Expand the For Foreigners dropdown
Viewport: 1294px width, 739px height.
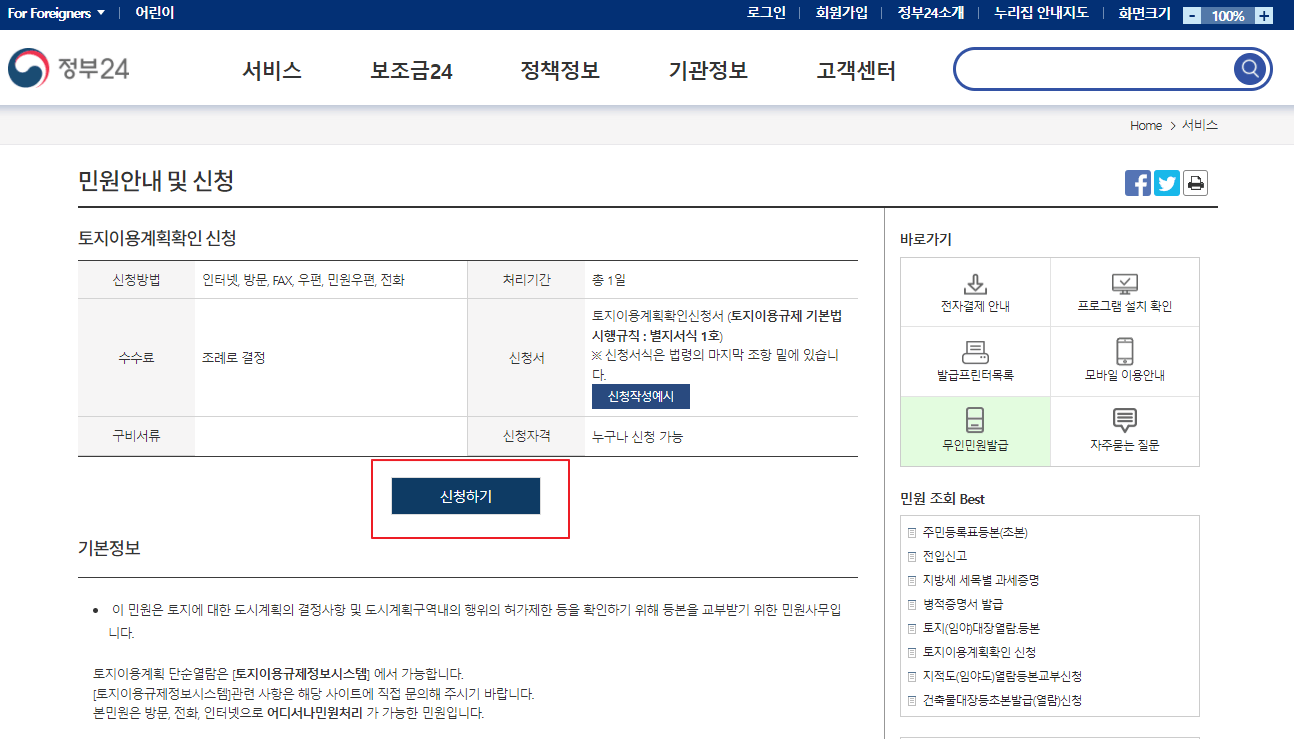click(x=56, y=14)
